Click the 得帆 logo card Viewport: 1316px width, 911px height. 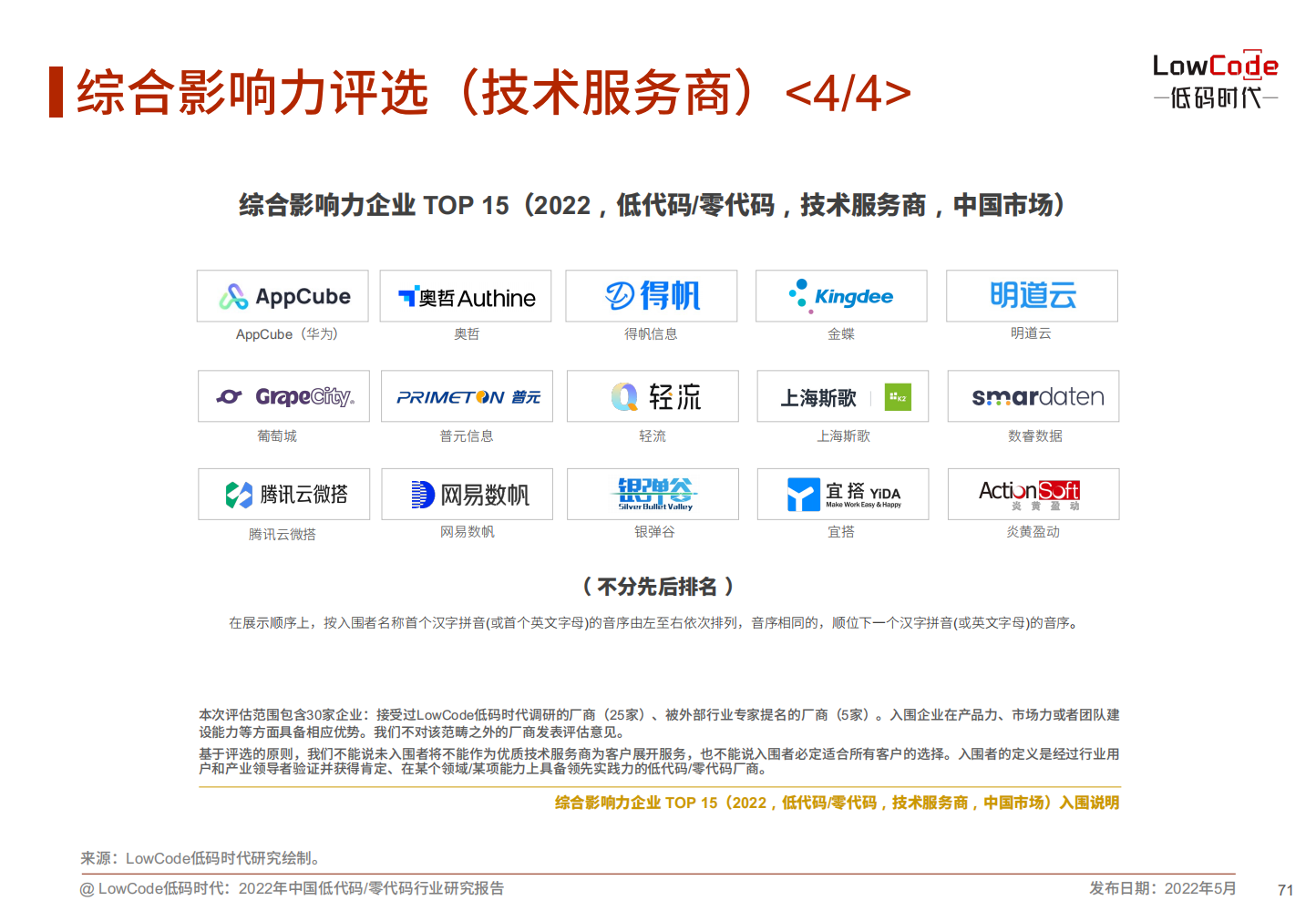(x=652, y=296)
